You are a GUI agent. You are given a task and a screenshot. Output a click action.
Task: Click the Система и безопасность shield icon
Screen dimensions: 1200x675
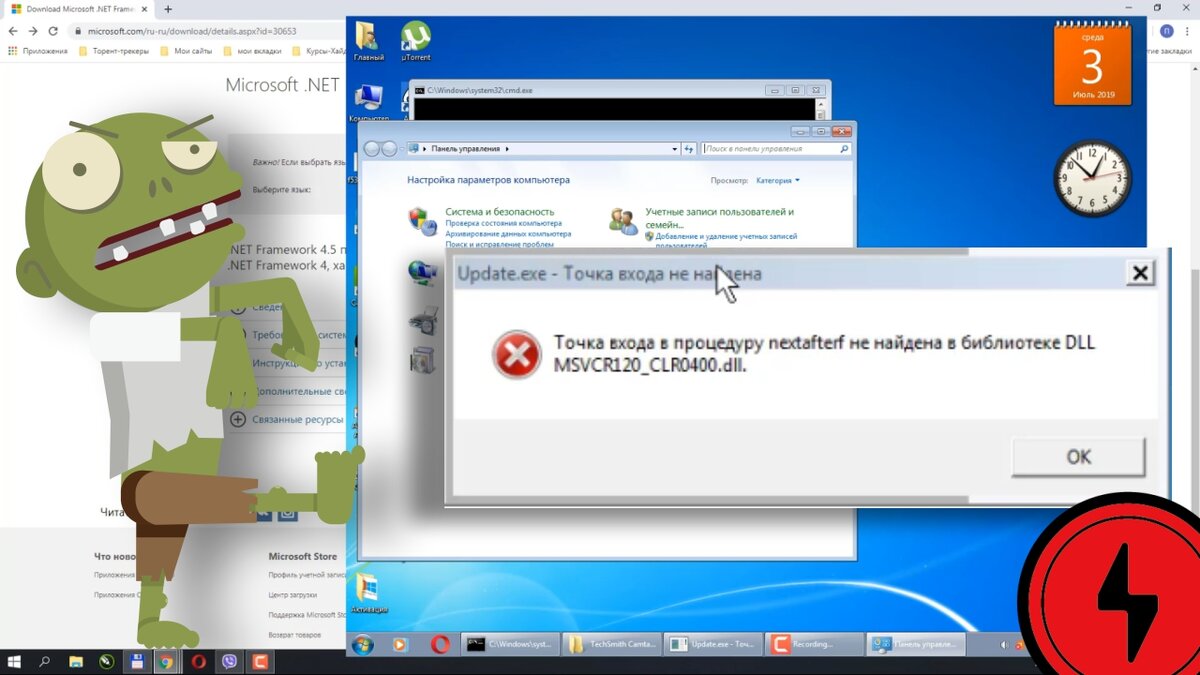423,221
